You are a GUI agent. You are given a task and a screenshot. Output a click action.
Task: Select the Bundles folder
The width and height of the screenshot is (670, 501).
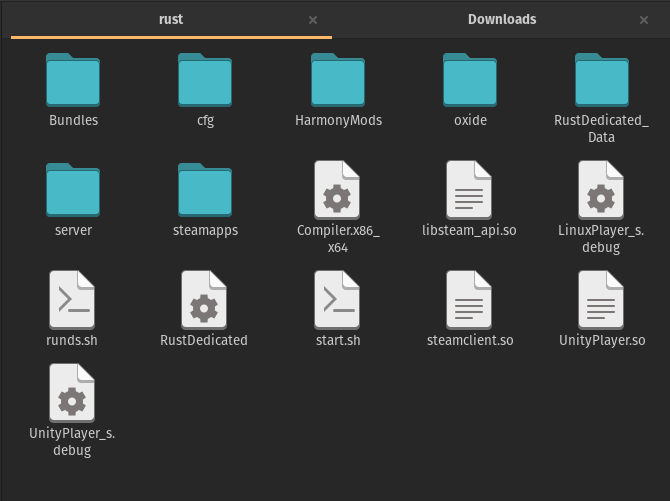tap(73, 81)
